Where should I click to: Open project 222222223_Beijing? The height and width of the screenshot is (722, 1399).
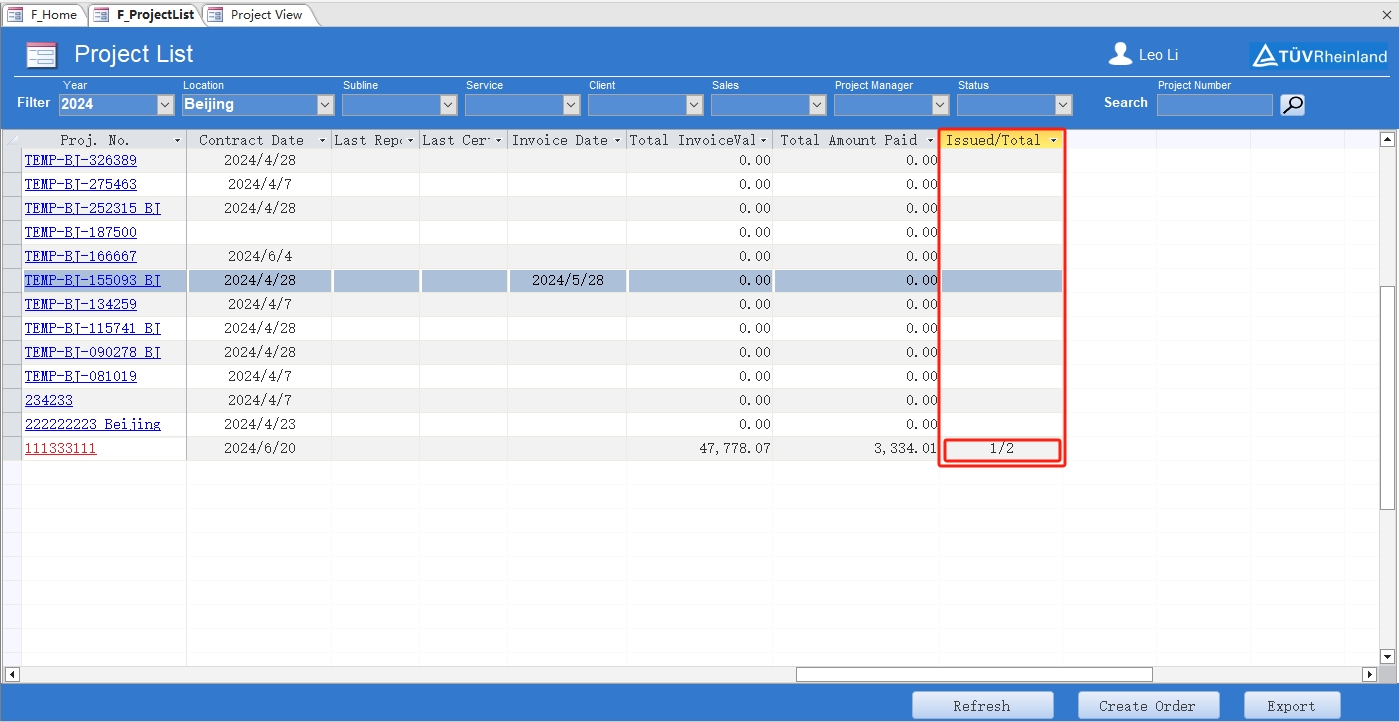[x=93, y=424]
